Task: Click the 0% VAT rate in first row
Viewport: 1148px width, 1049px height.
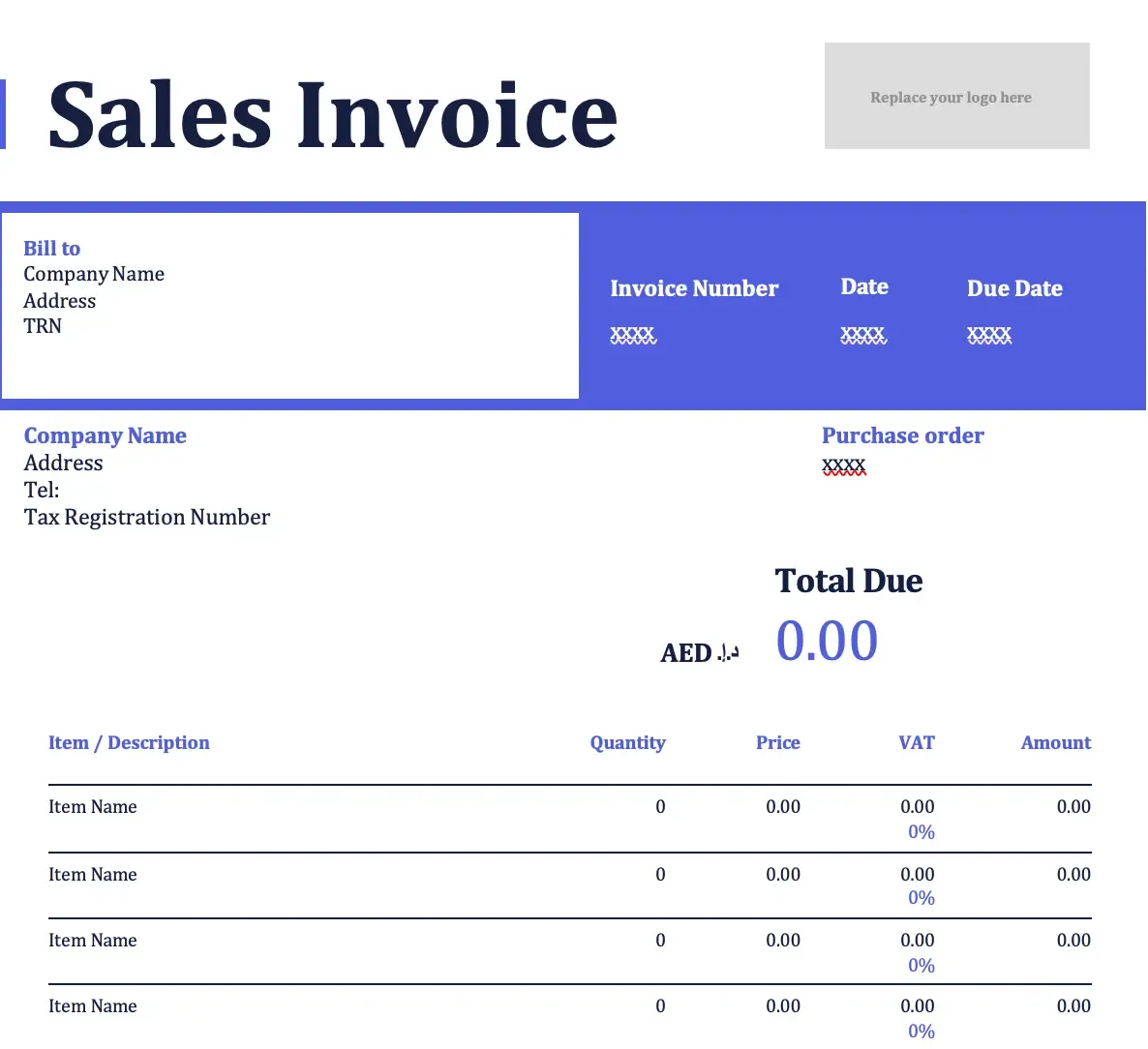Action: [921, 831]
